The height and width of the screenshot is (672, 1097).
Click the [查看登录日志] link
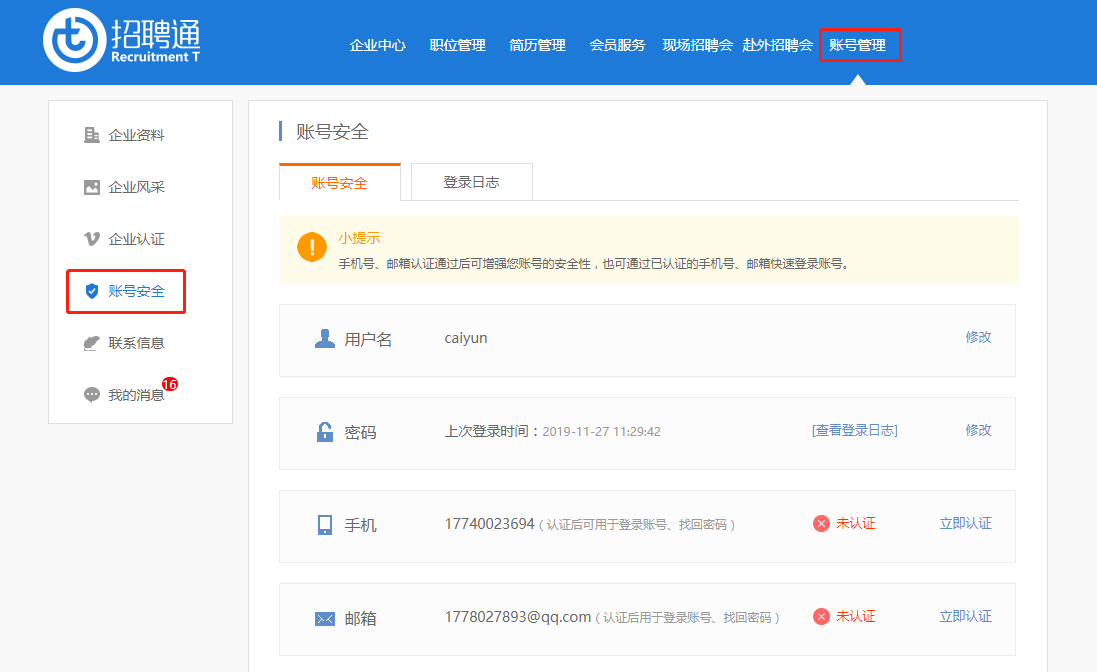pyautogui.click(x=854, y=431)
